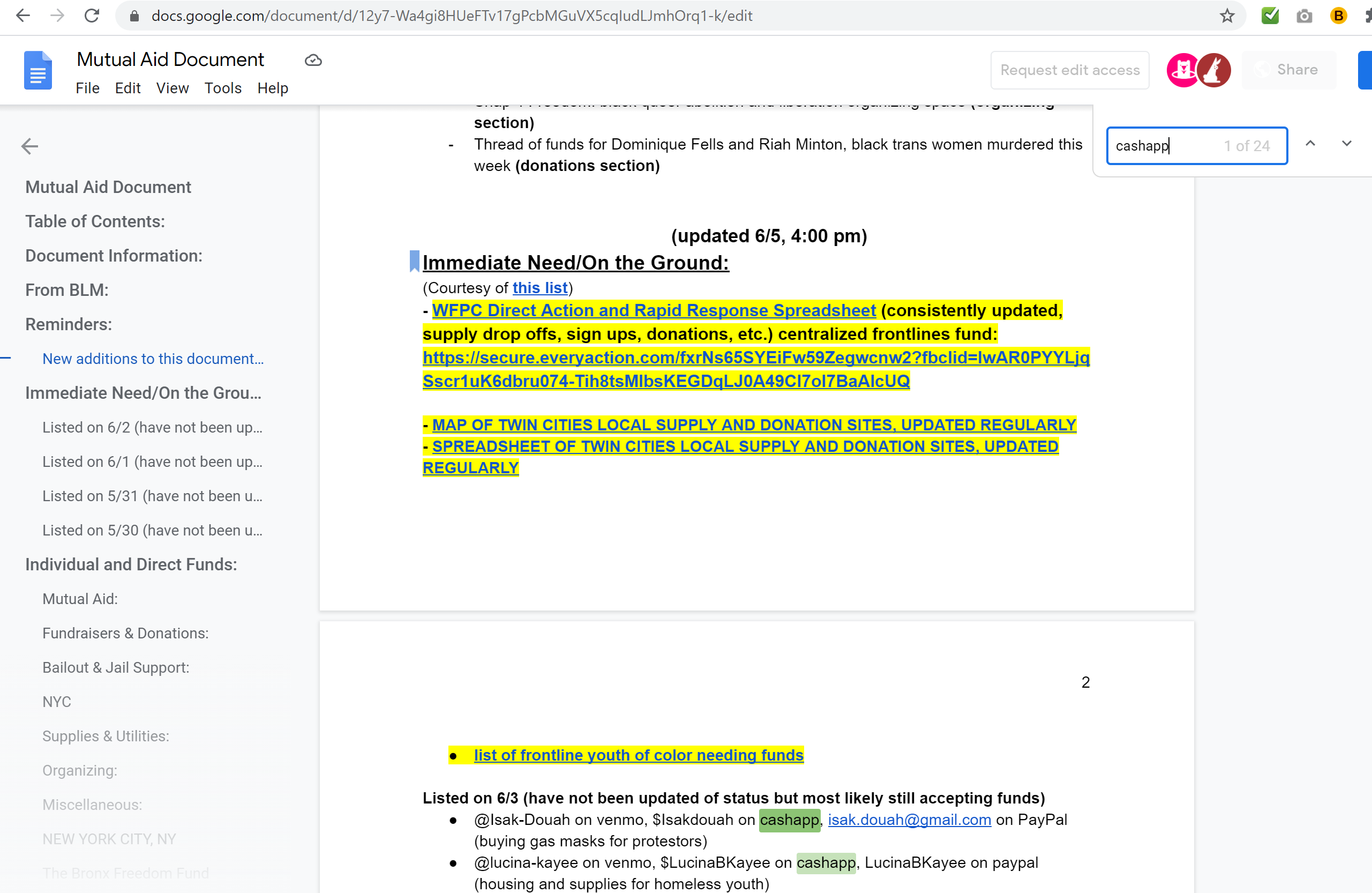Click the first highlighted cashapp match near $Isakdouah

789,820
